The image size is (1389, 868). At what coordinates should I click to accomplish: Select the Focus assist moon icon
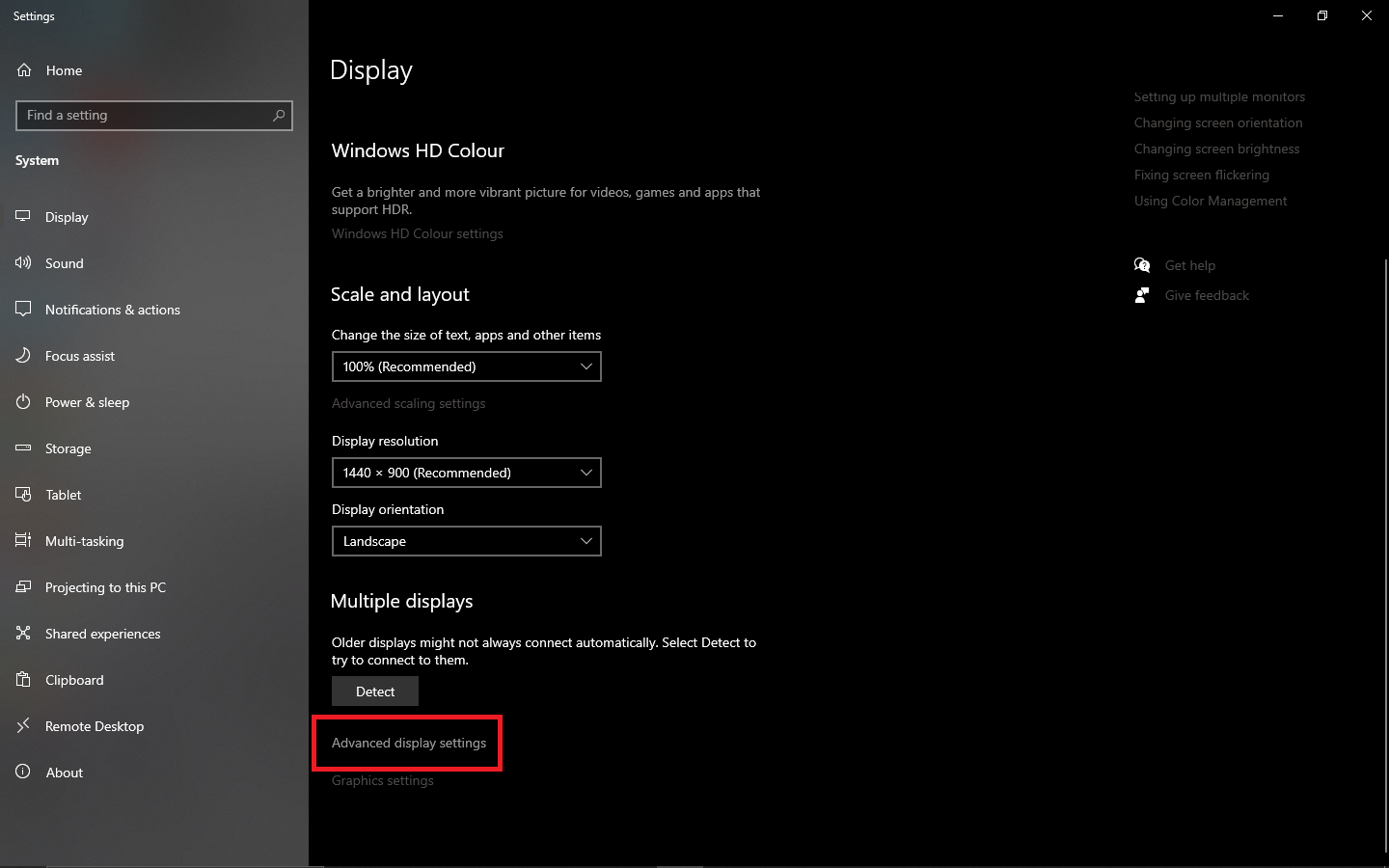click(23, 356)
